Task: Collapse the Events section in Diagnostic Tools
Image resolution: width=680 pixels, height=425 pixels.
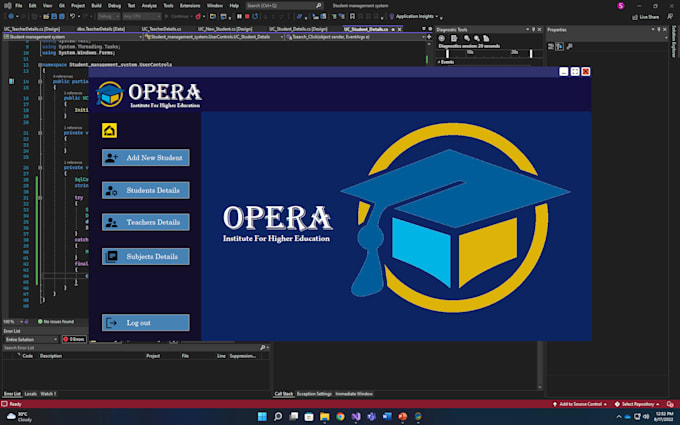Action: [x=440, y=62]
